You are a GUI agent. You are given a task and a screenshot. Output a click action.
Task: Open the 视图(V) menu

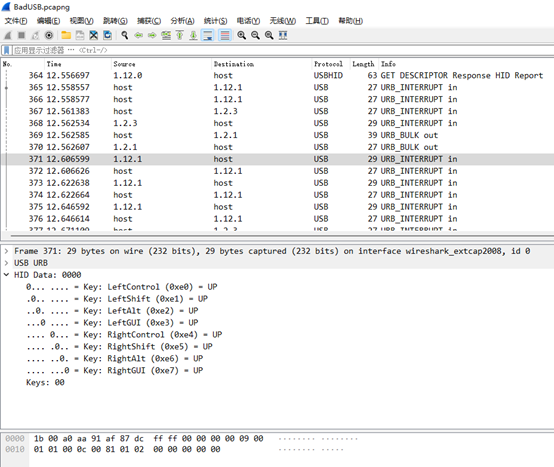point(82,21)
